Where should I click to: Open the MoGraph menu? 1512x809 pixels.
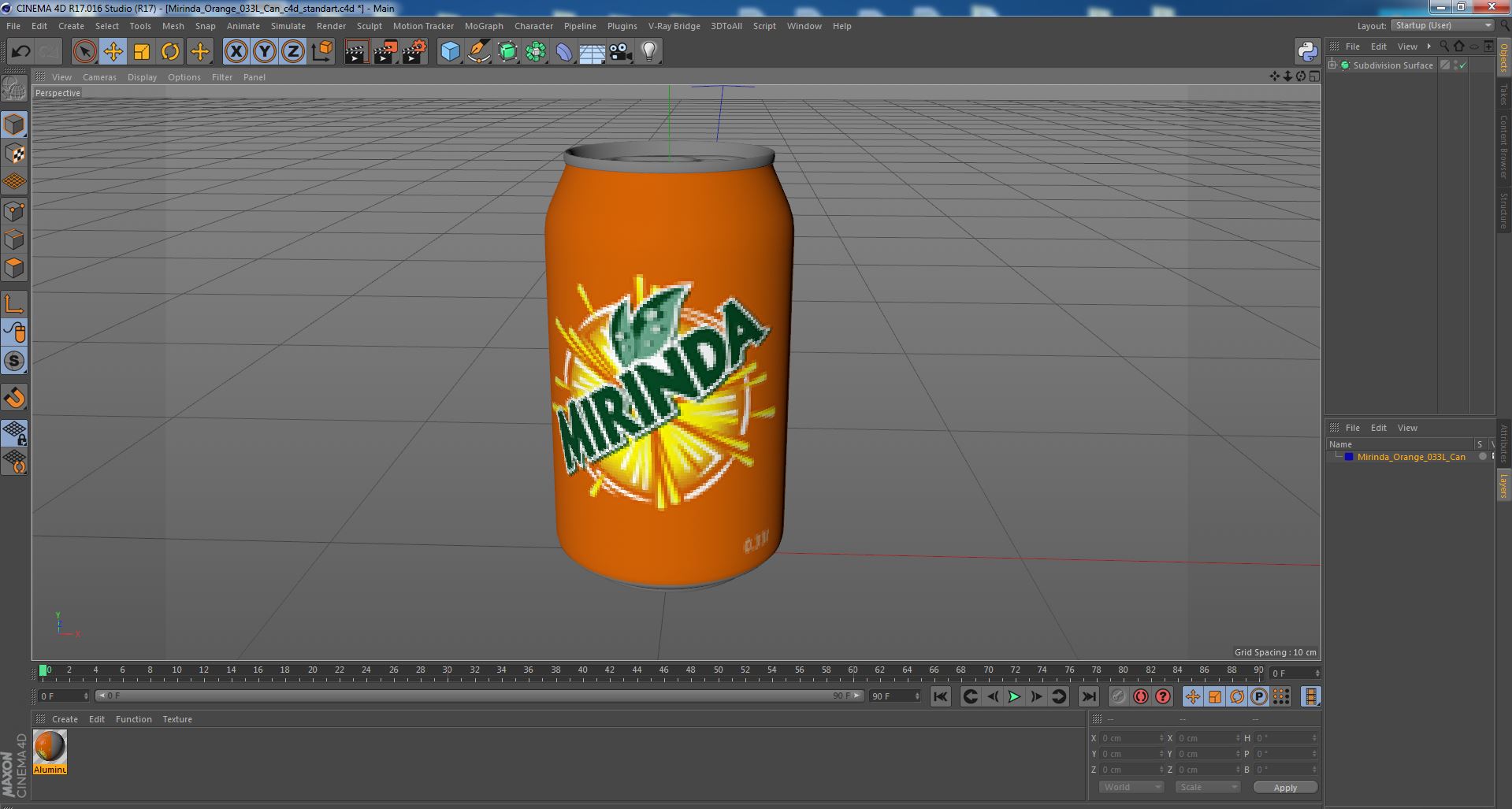tap(484, 26)
